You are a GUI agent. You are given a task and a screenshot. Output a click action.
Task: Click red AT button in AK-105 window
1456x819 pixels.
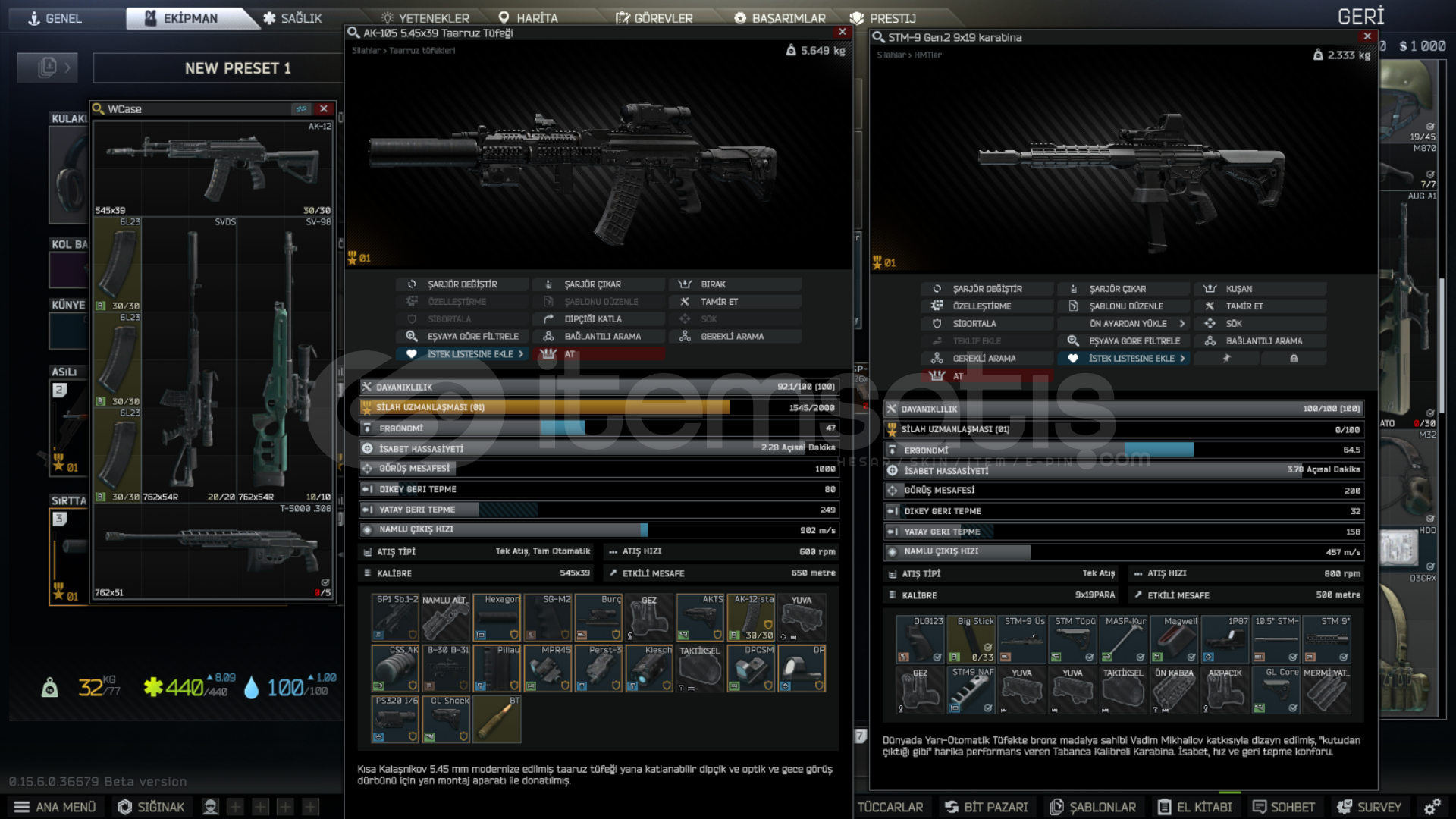[x=599, y=354]
